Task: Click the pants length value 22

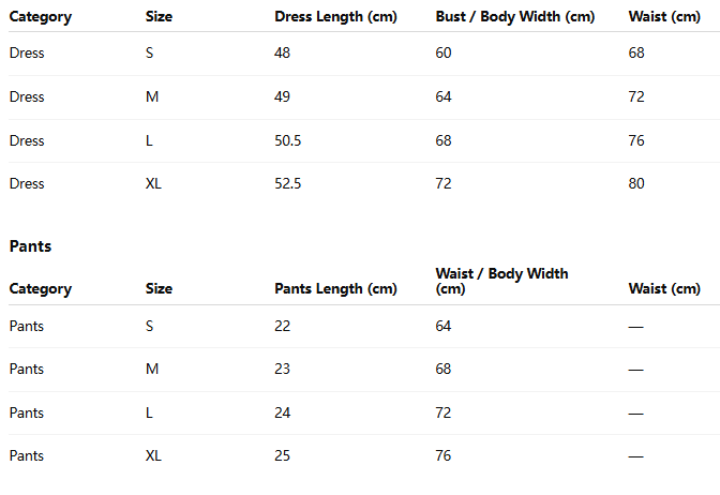Action: point(282,326)
